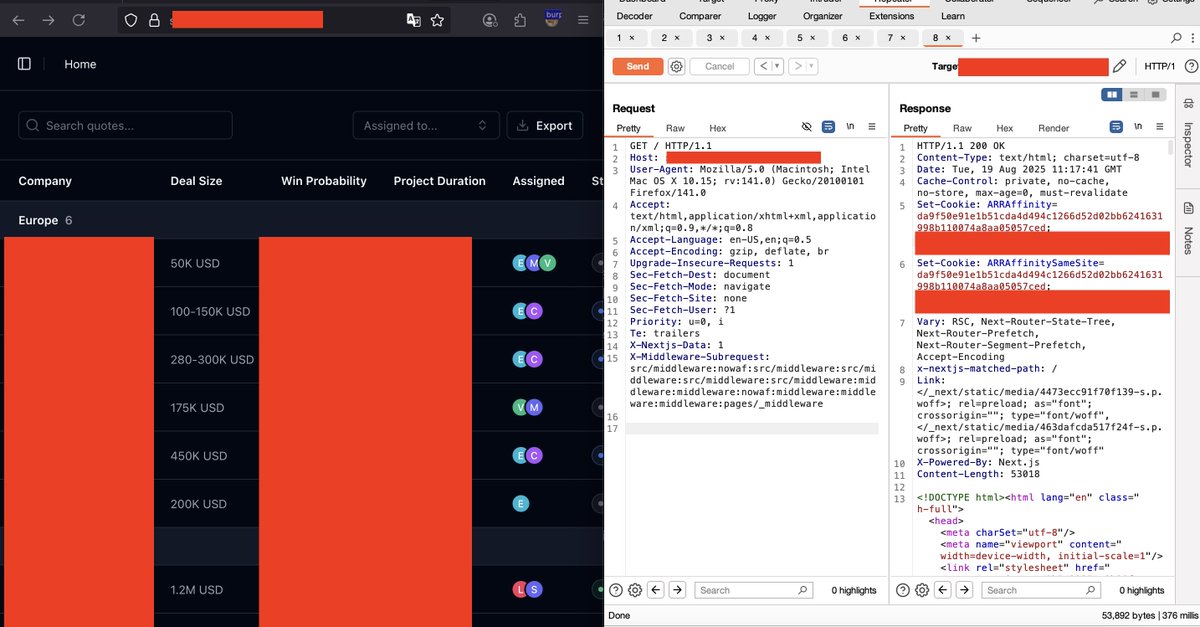Add a new Repeater tab

coord(976,38)
